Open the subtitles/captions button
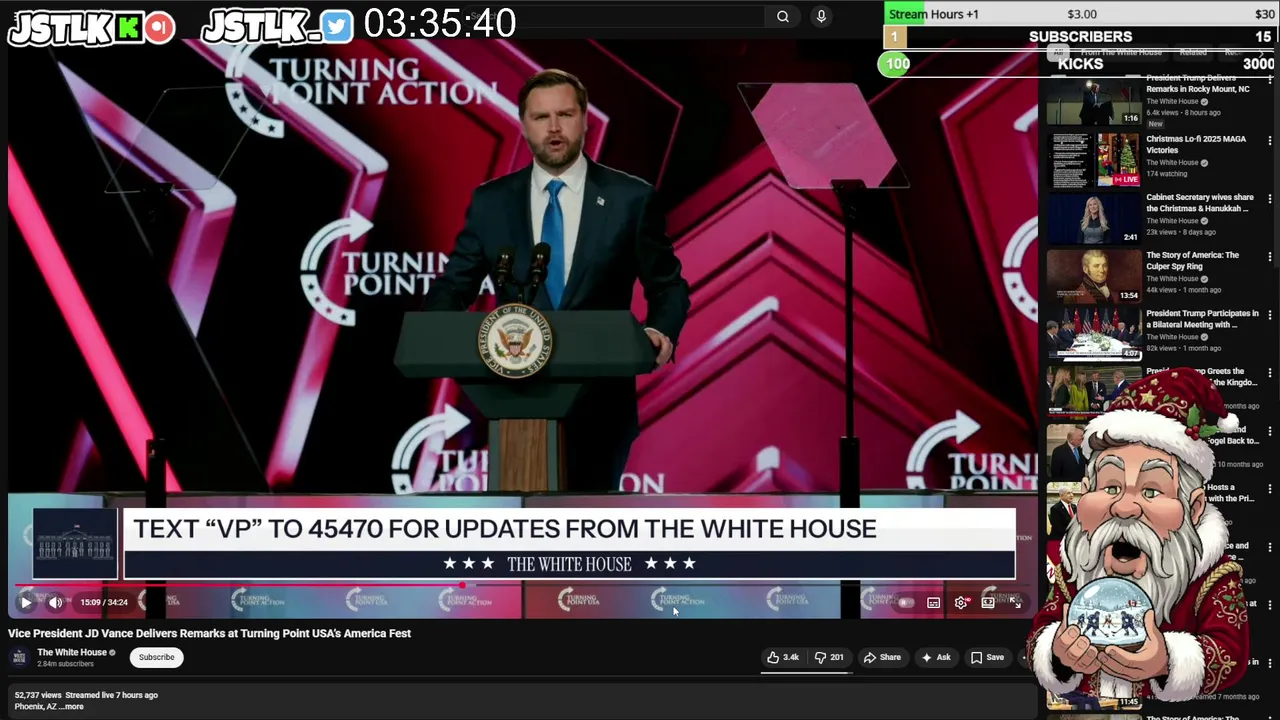Viewport: 1280px width, 720px height. (x=933, y=602)
